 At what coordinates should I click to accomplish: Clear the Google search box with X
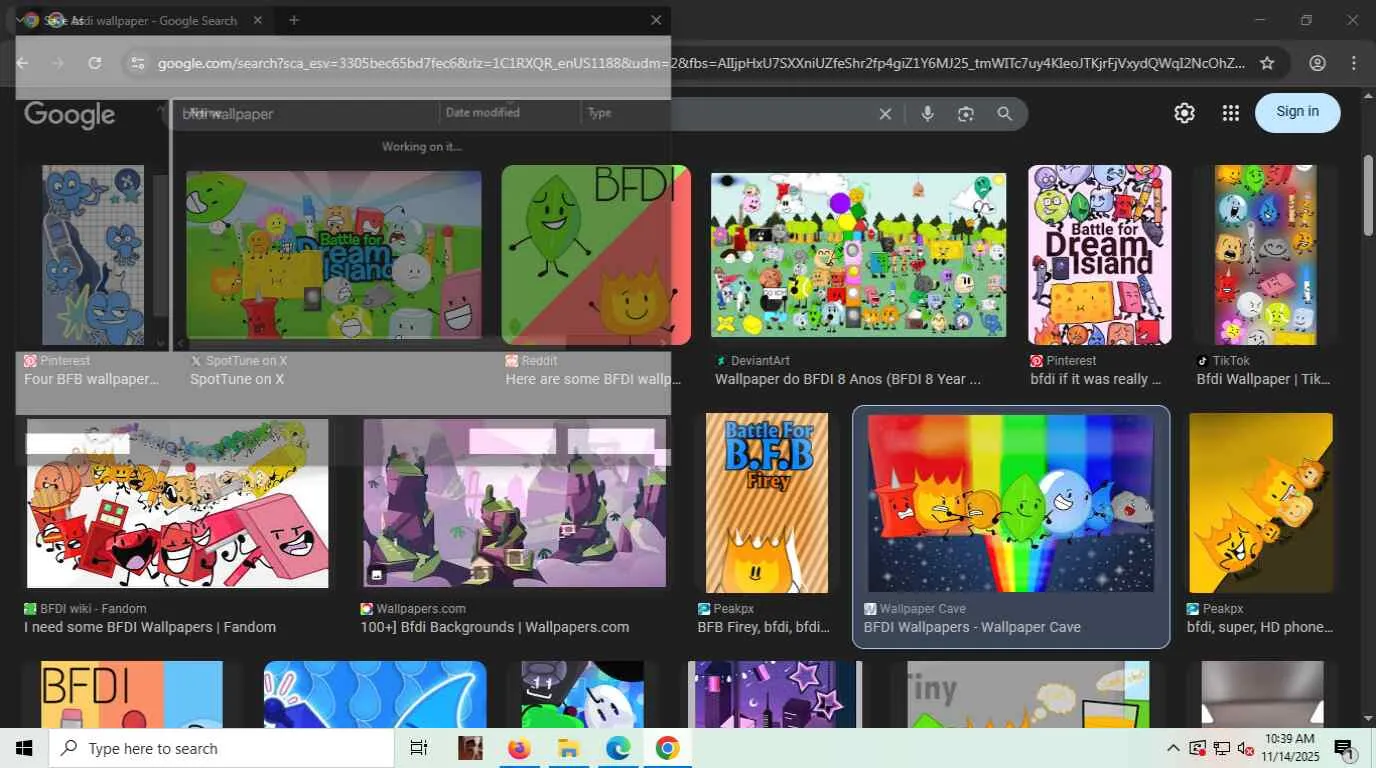885,114
